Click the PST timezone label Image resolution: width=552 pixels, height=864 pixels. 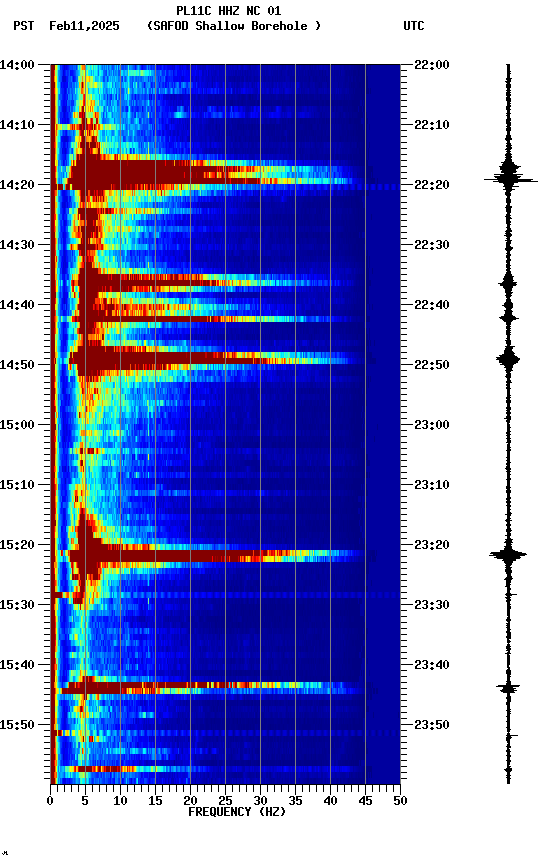(24, 26)
